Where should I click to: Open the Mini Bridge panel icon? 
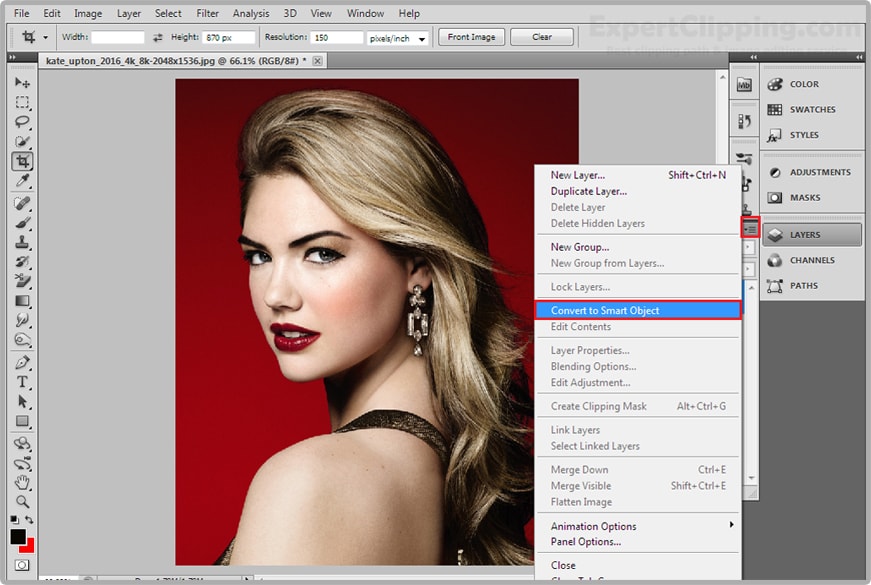point(743,85)
